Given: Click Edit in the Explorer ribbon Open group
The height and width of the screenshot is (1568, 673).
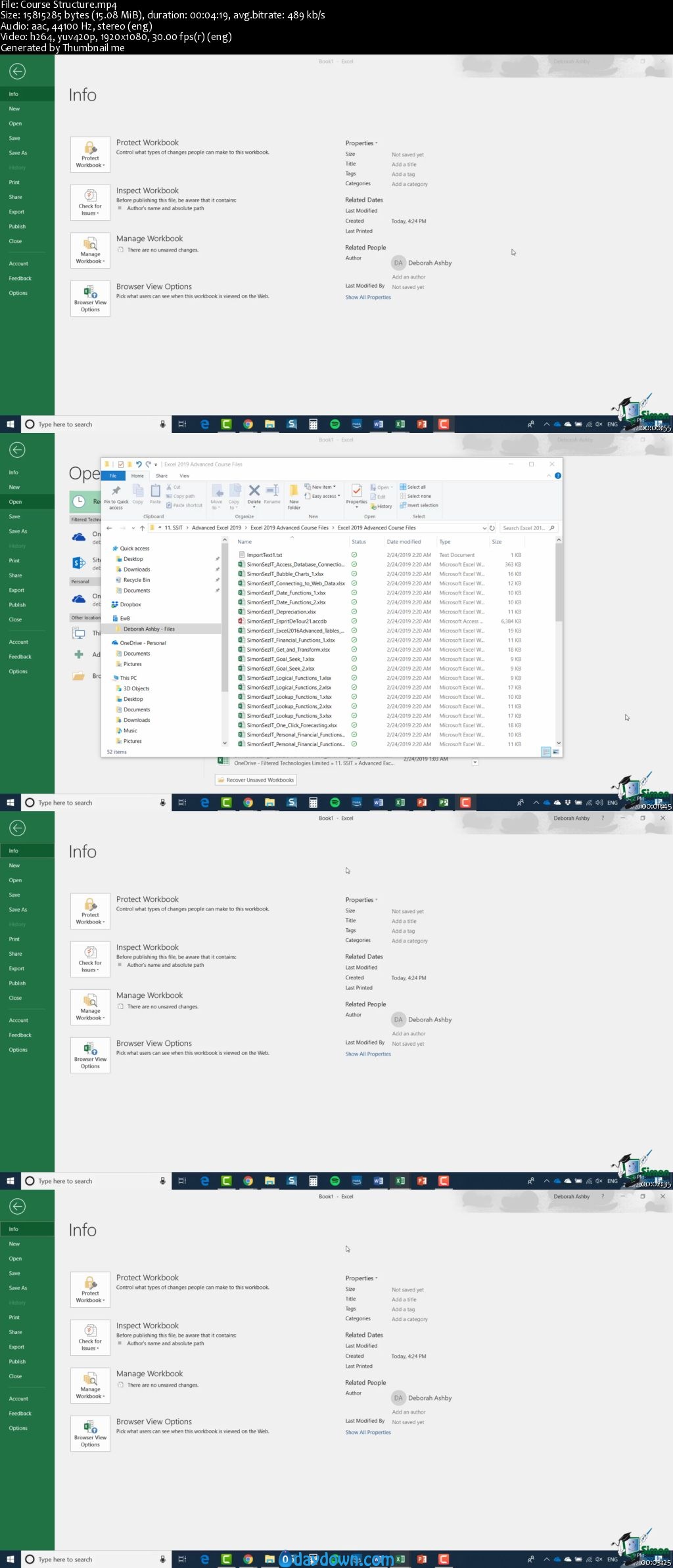Looking at the screenshot, I should point(378,497).
